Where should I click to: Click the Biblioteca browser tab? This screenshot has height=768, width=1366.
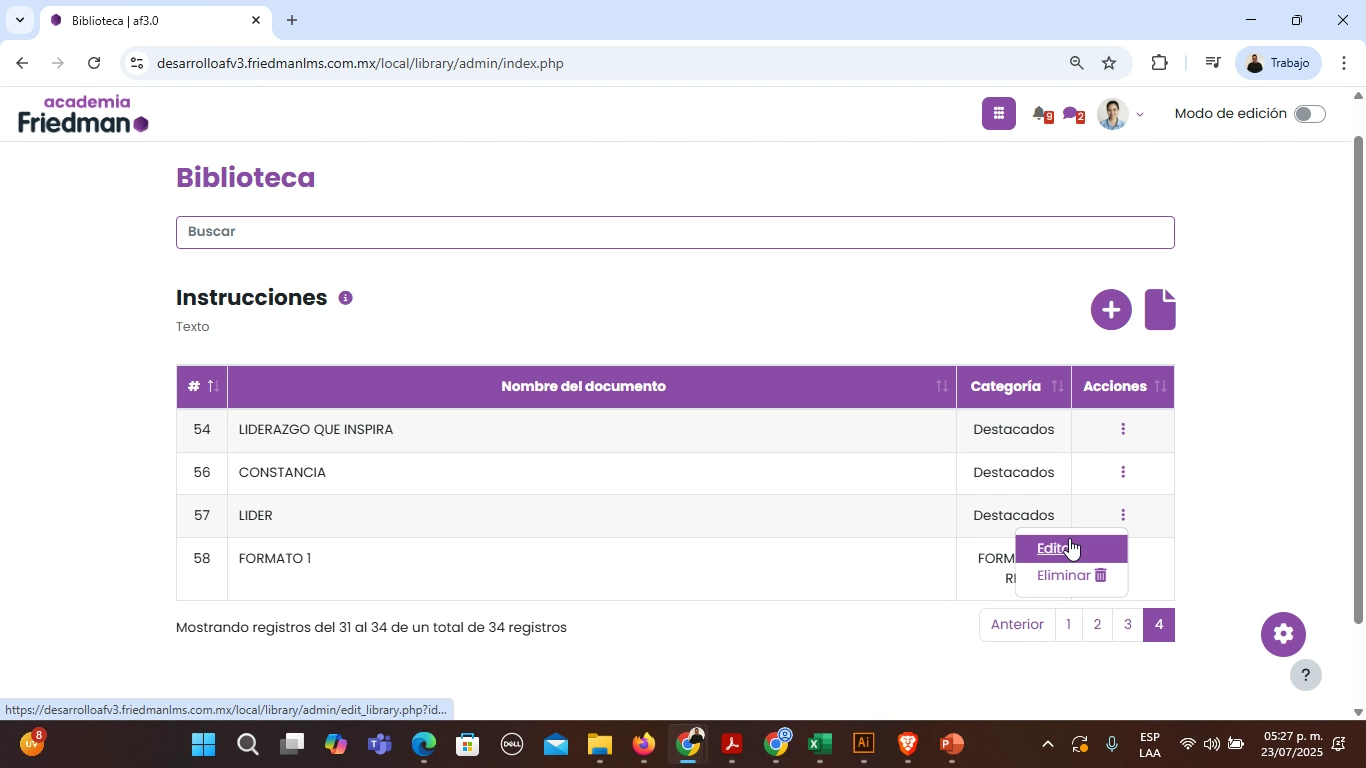click(x=155, y=20)
